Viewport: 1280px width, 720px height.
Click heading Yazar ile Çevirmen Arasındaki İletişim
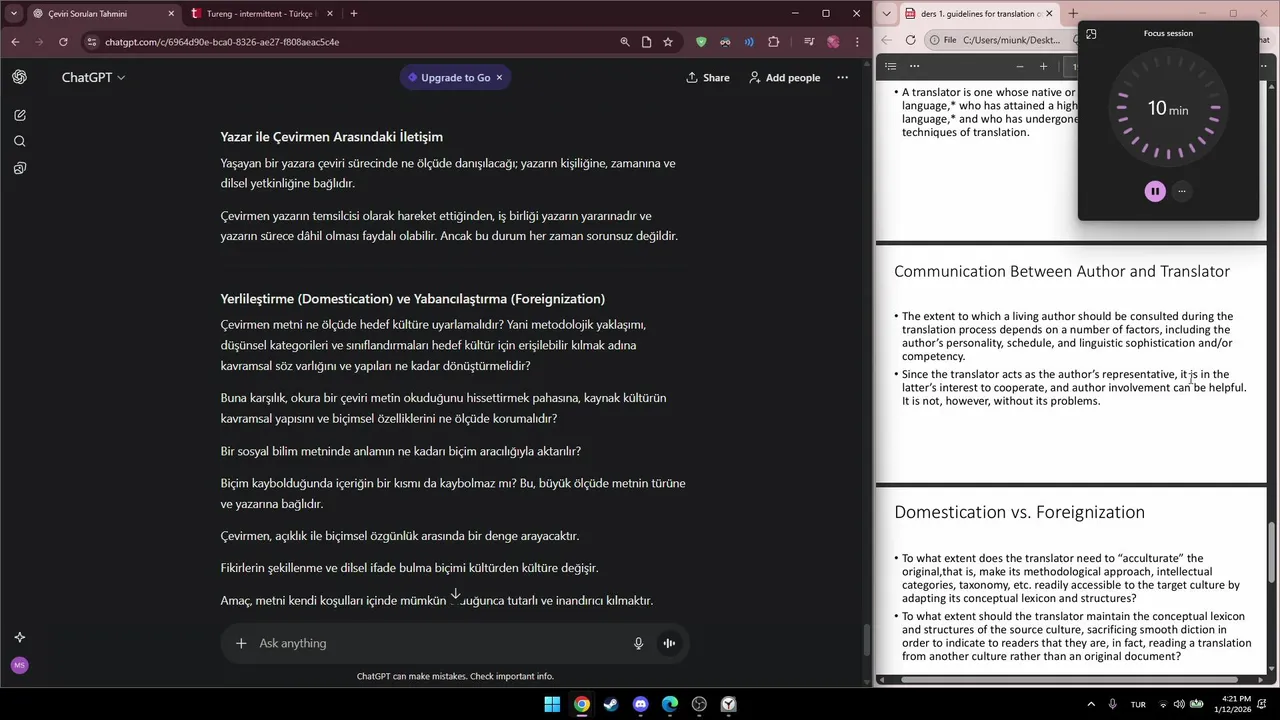coord(331,136)
